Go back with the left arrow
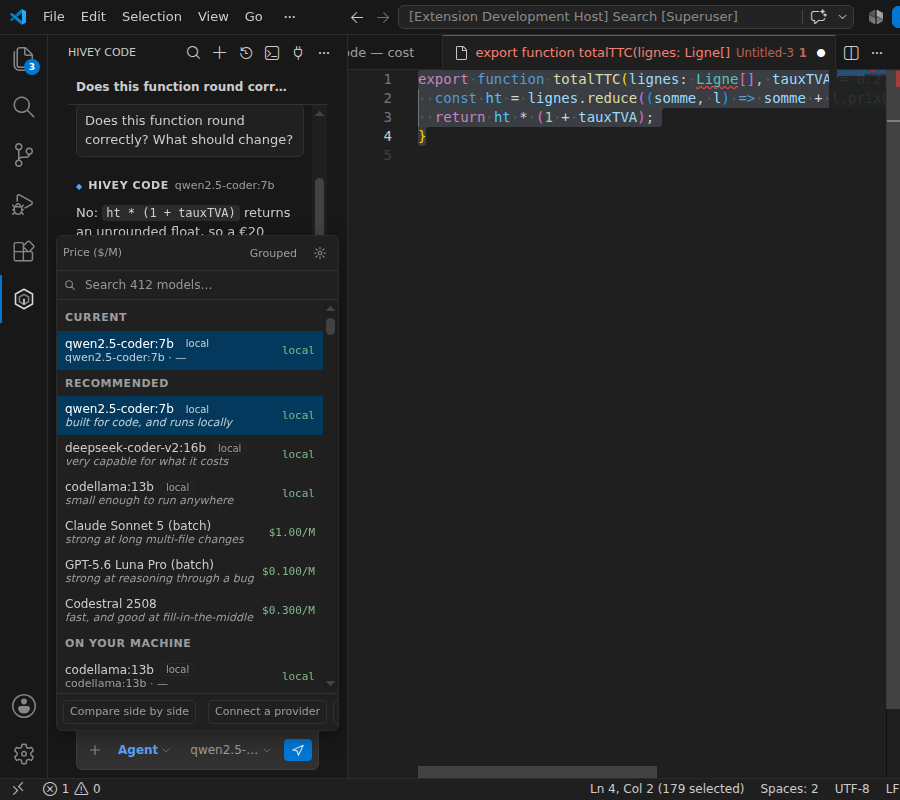This screenshot has width=900, height=800. [x=357, y=17]
